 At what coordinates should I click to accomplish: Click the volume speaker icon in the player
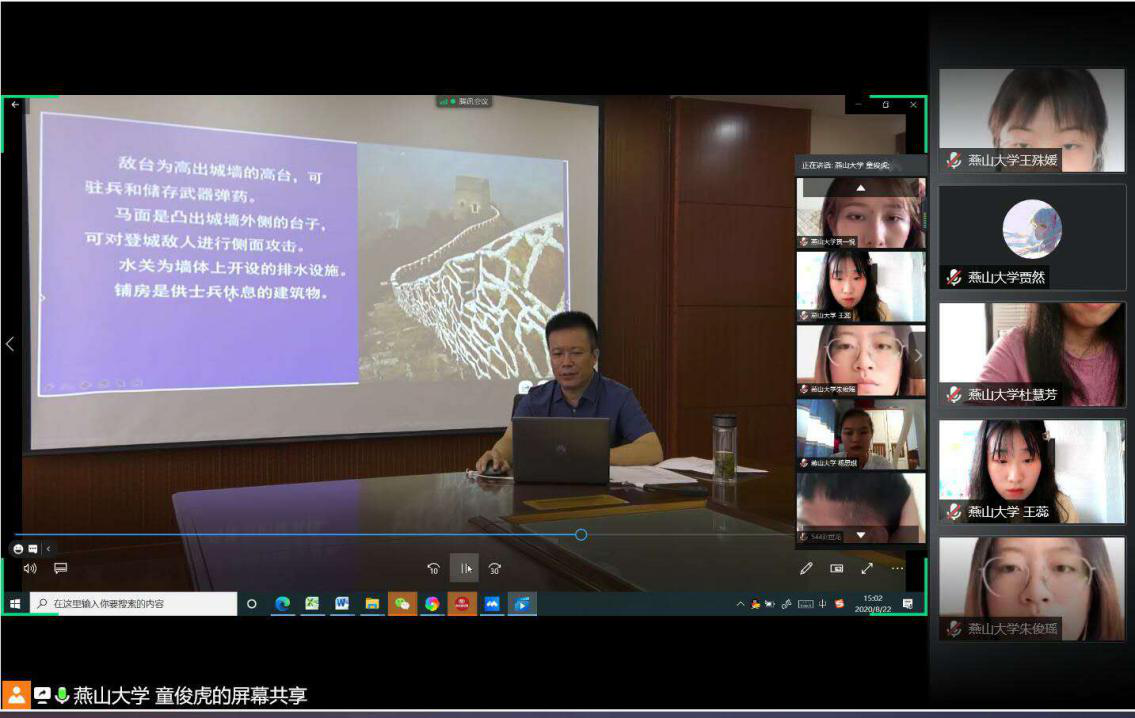coord(30,568)
